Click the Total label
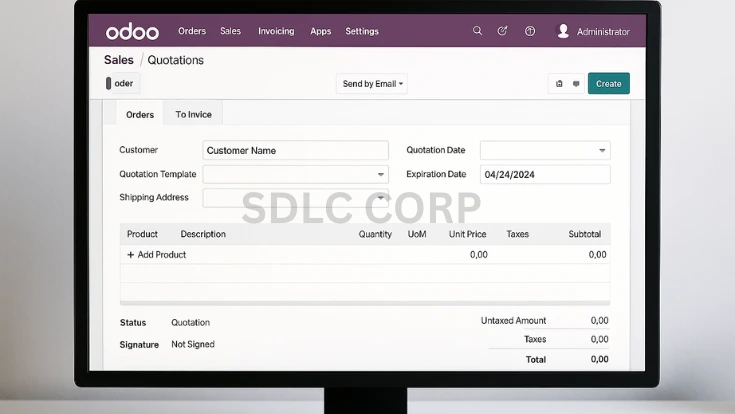Image resolution: width=735 pixels, height=414 pixels. [536, 360]
